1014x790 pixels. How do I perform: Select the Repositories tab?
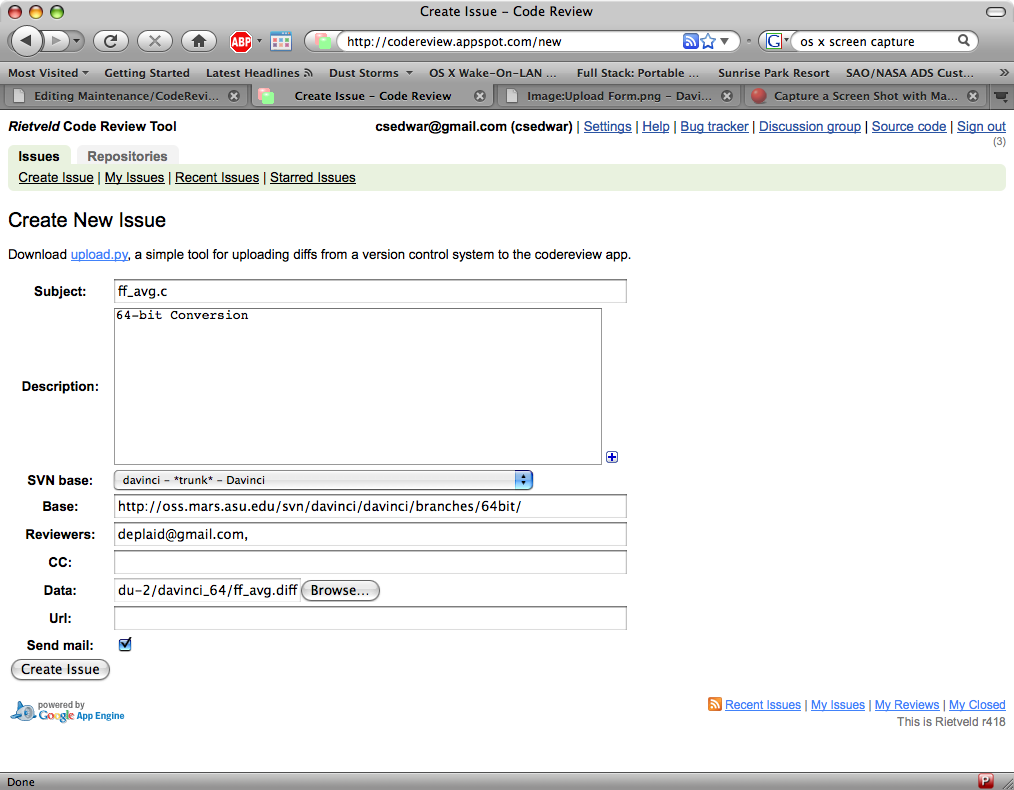(x=127, y=156)
